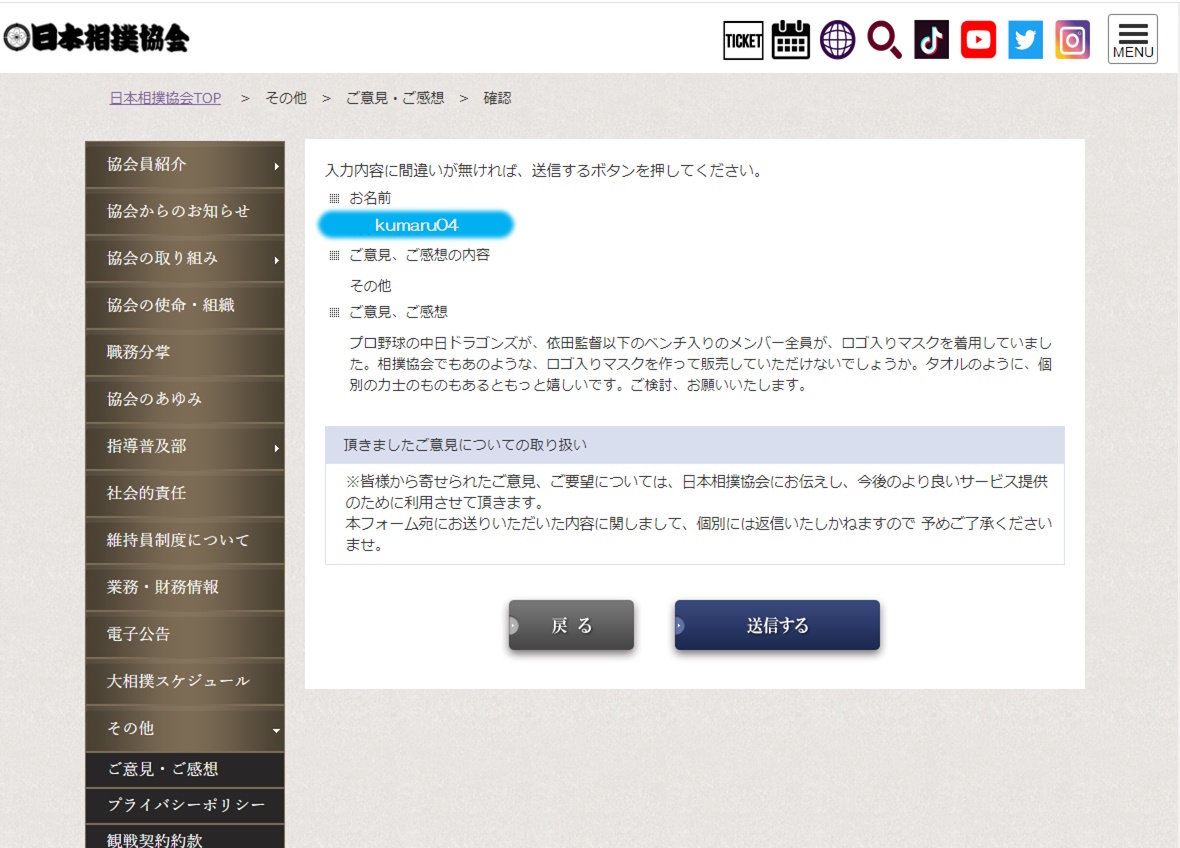Click the Japan Sumo Association logo
Image resolution: width=1180 pixels, height=848 pixels.
tap(96, 38)
